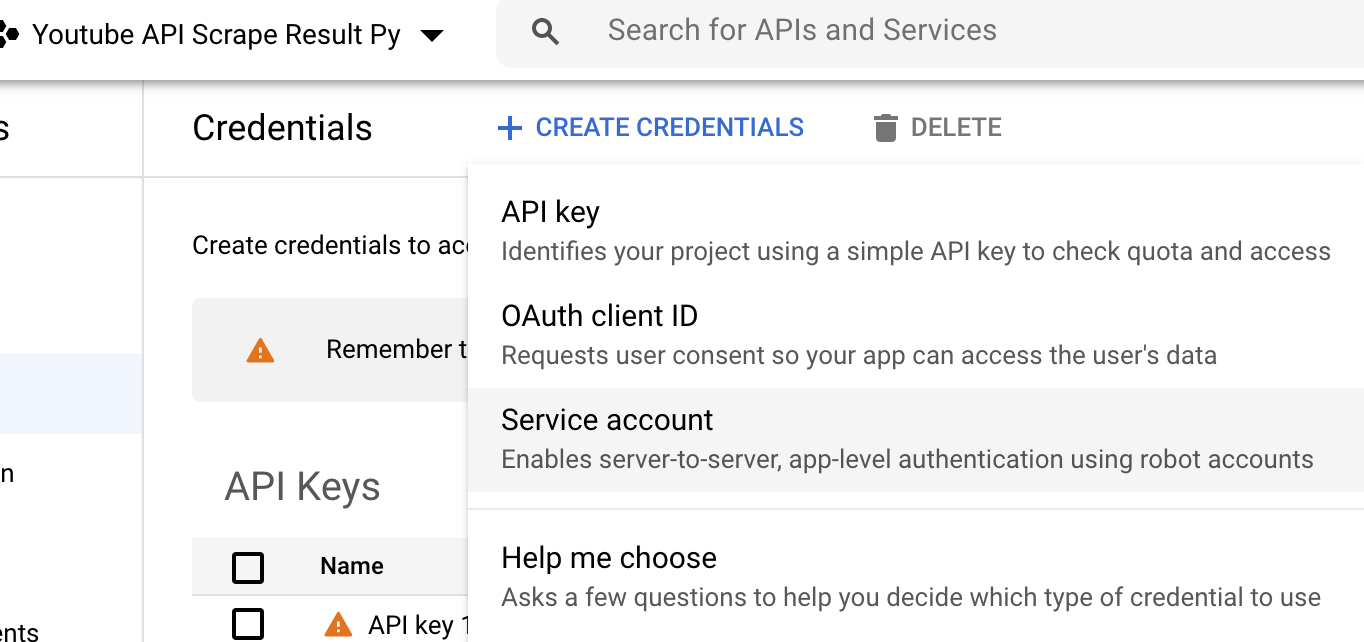Click the search magnifier icon
Image resolution: width=1364 pixels, height=642 pixels.
(545, 32)
